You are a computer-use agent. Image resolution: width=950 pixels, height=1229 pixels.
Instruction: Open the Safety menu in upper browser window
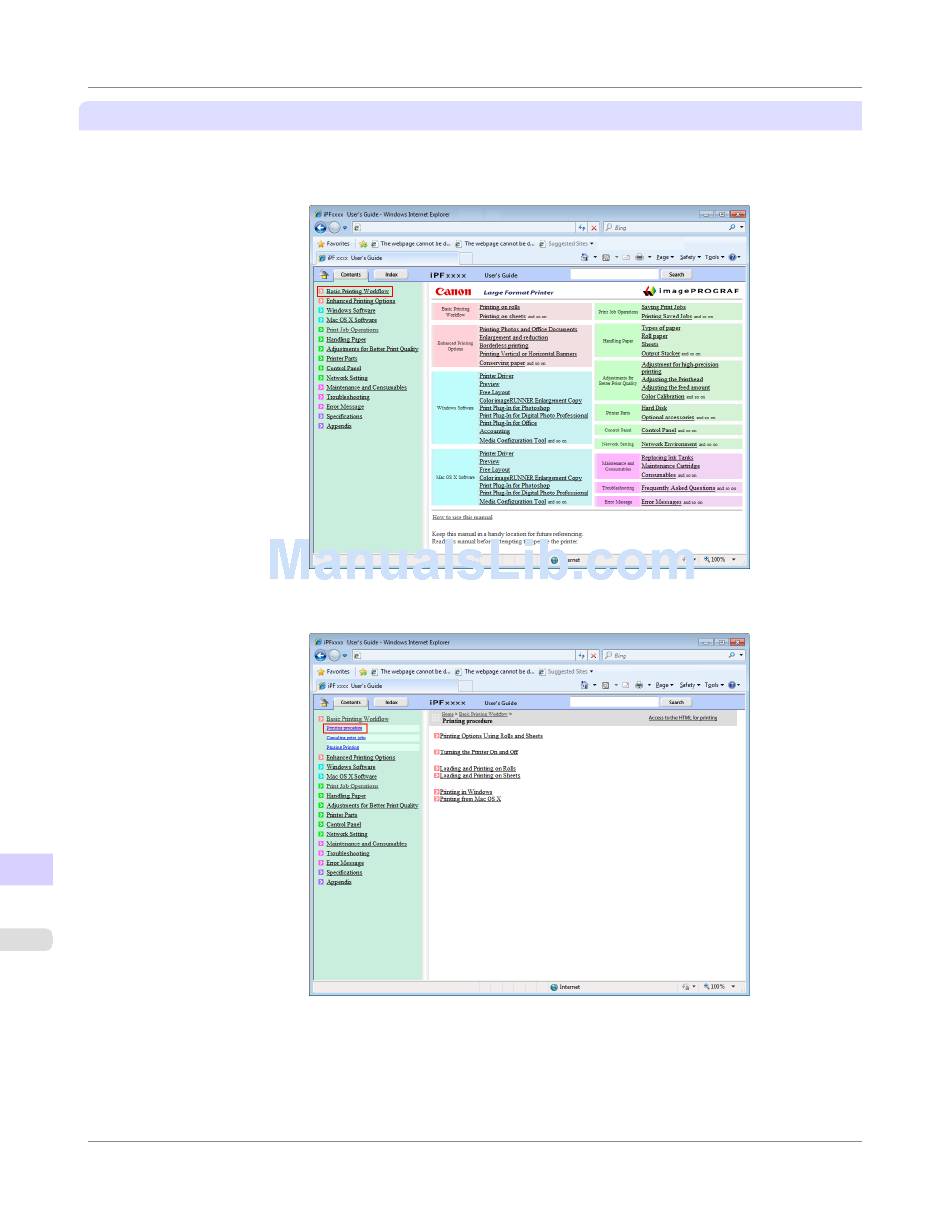click(x=688, y=257)
